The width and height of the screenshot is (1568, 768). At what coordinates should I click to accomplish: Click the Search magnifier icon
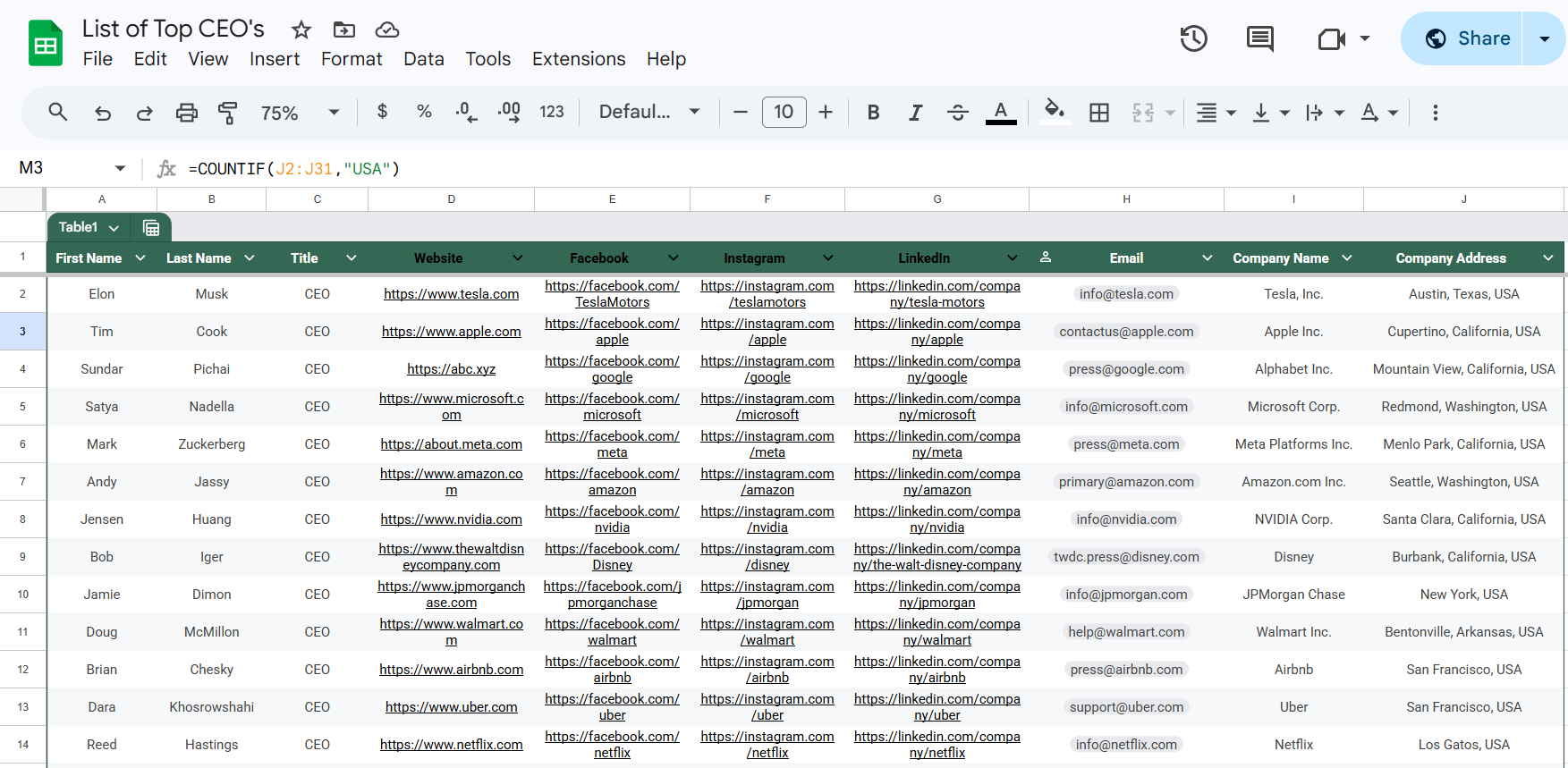click(58, 112)
